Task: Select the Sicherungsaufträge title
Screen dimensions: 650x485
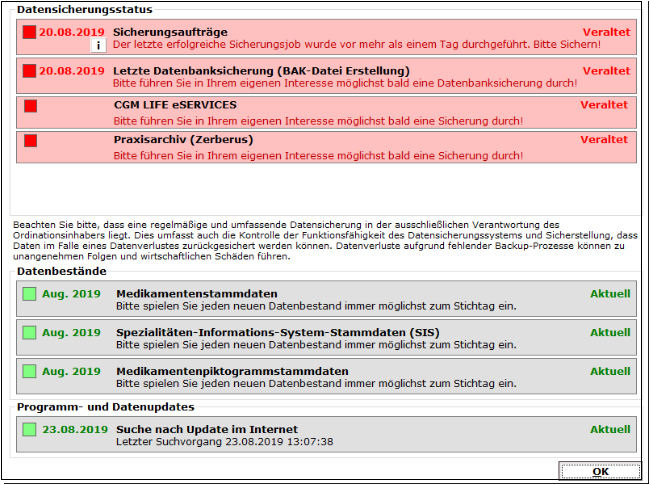Action: 170,32
